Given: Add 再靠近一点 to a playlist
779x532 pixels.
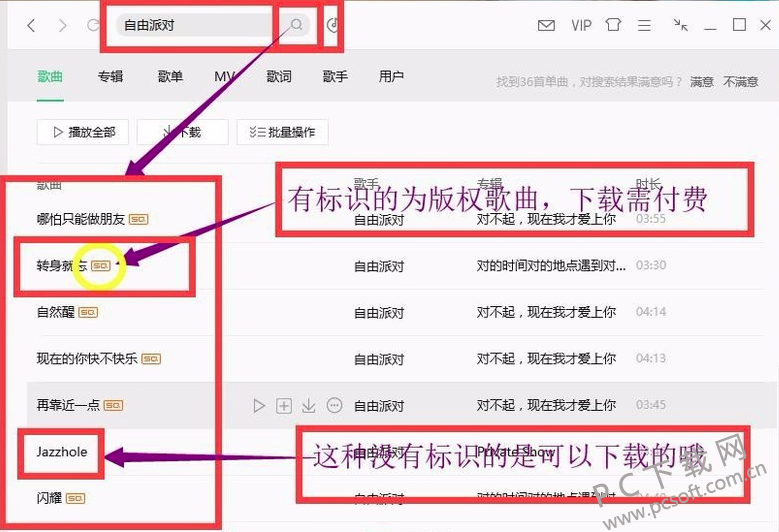Looking at the screenshot, I should (284, 406).
